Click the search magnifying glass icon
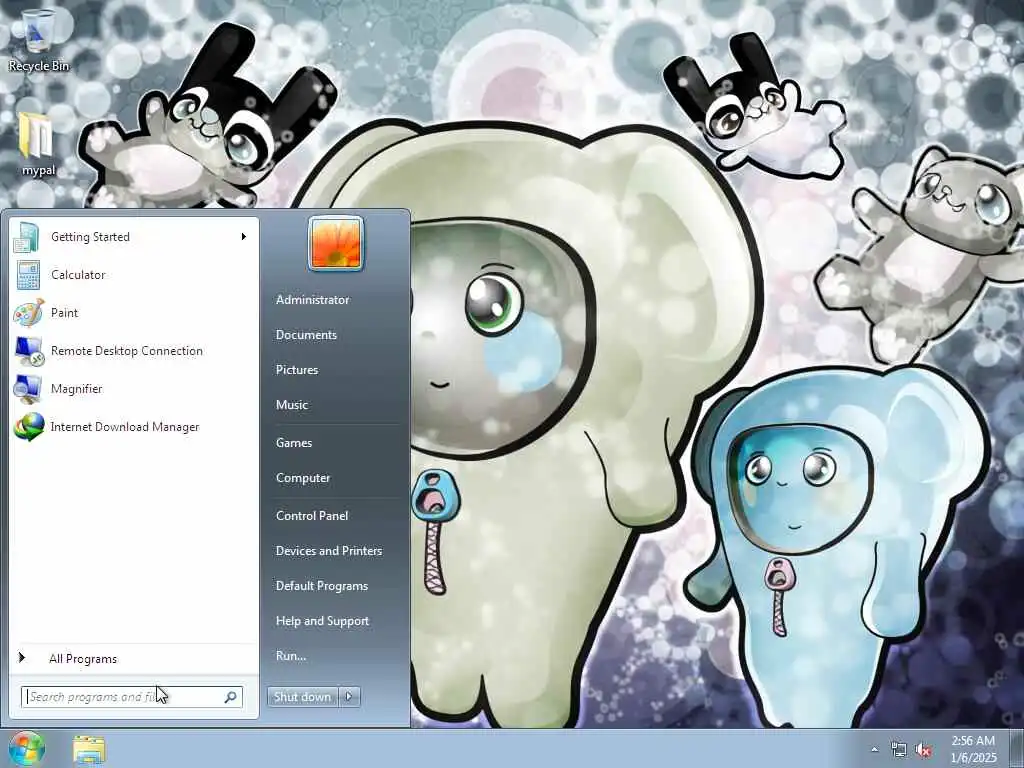 tap(230, 697)
